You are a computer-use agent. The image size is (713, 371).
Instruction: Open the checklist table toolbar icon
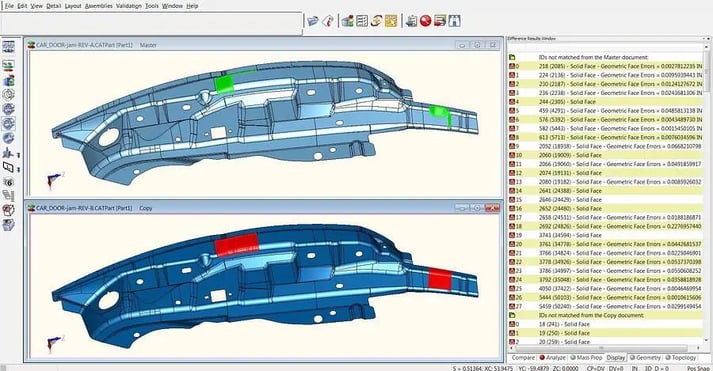coord(362,21)
